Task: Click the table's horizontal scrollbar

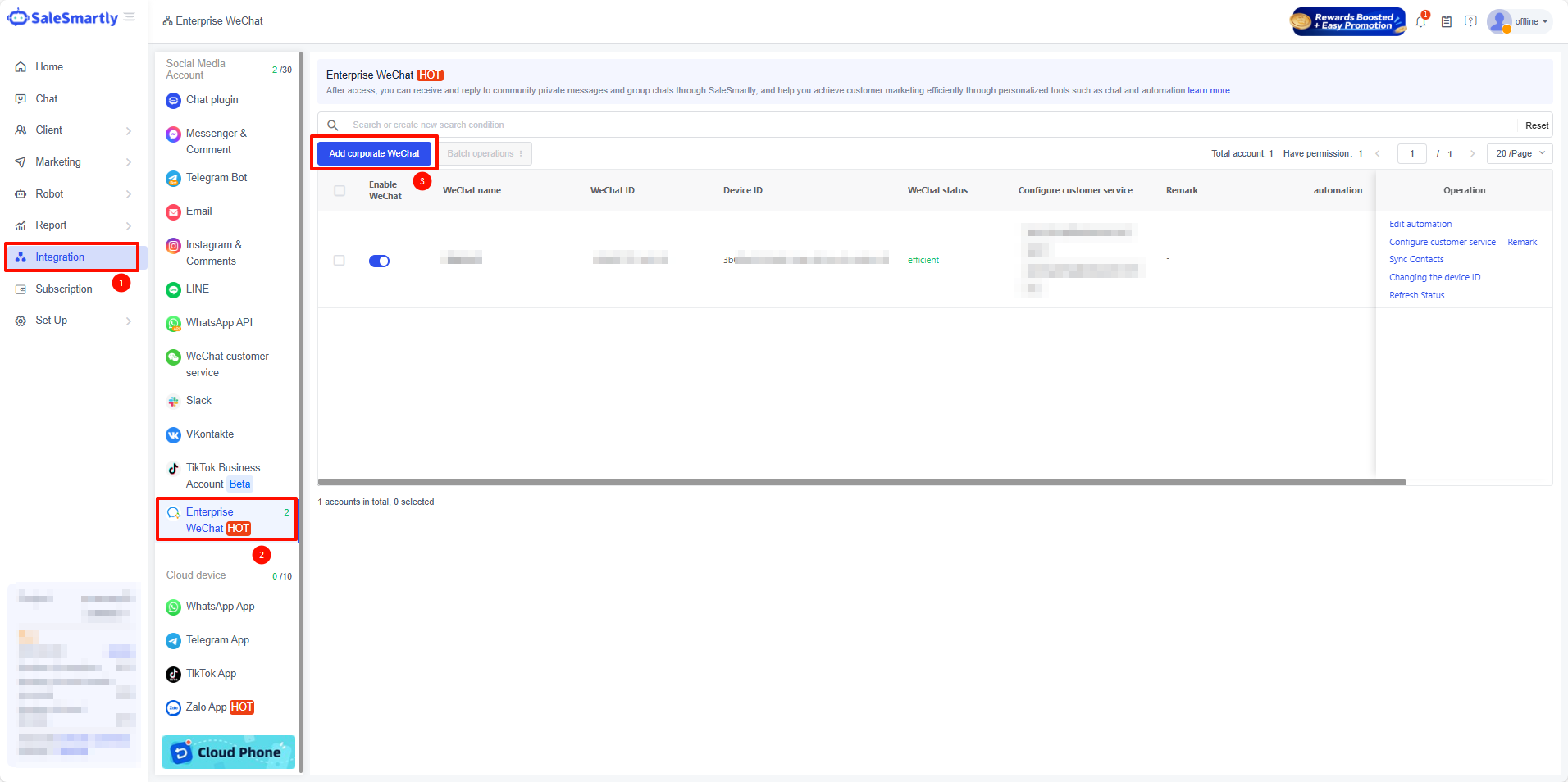Action: (862, 482)
